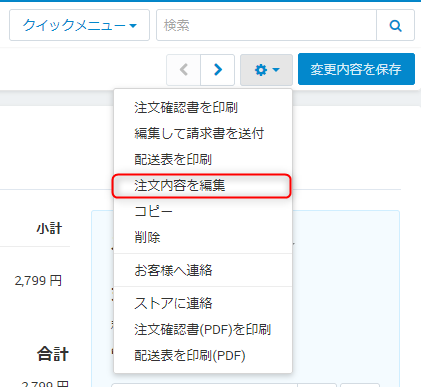Go to next order arrow
This screenshot has width=421, height=387.
(218, 70)
